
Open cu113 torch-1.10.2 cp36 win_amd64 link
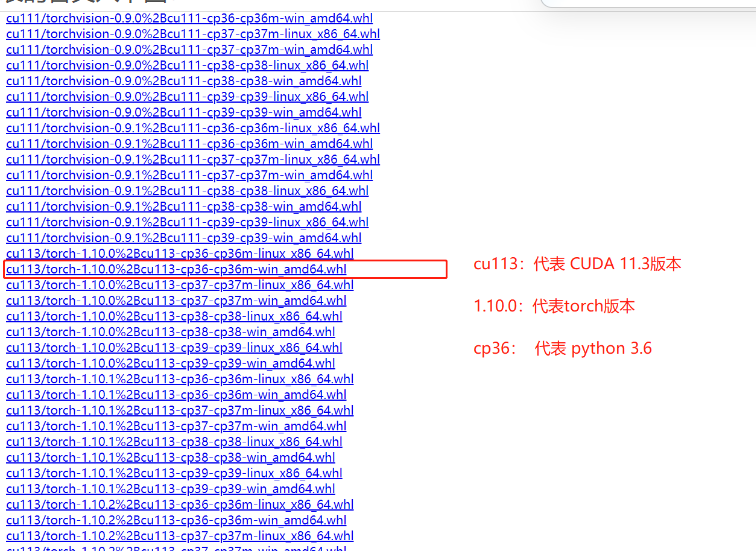tap(176, 520)
